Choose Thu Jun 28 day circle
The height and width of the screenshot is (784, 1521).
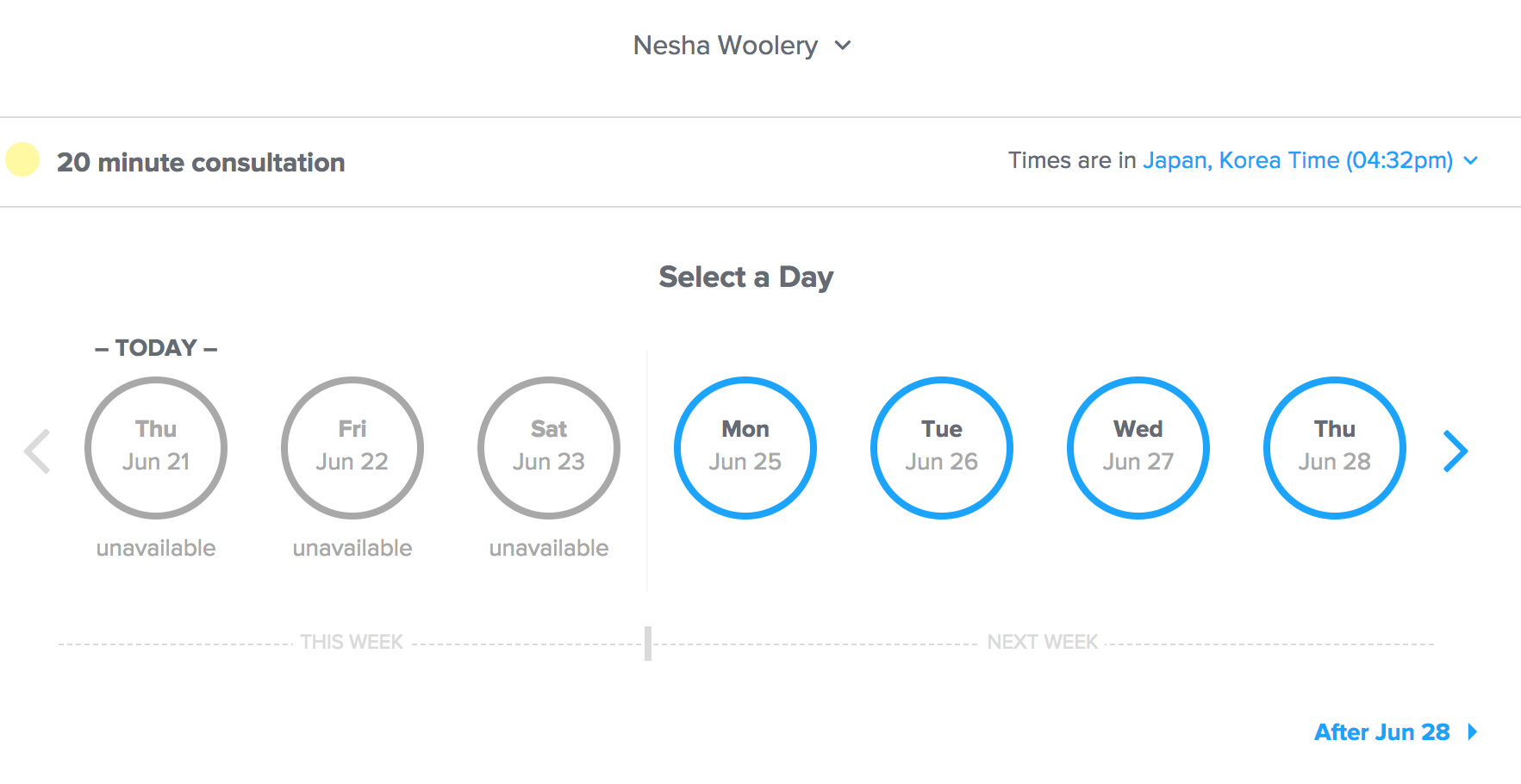(1335, 448)
